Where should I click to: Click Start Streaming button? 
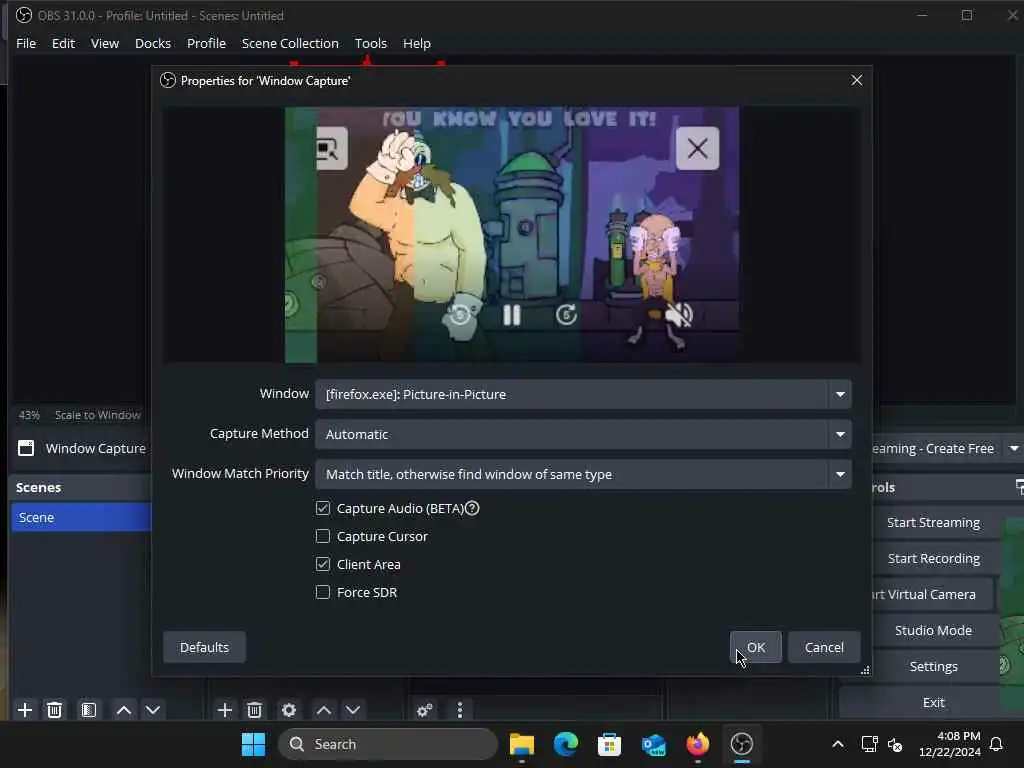click(933, 522)
